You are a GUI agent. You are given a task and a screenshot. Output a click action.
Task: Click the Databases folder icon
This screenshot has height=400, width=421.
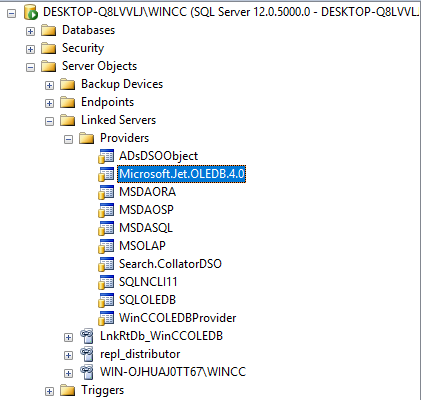pyautogui.click(x=49, y=30)
